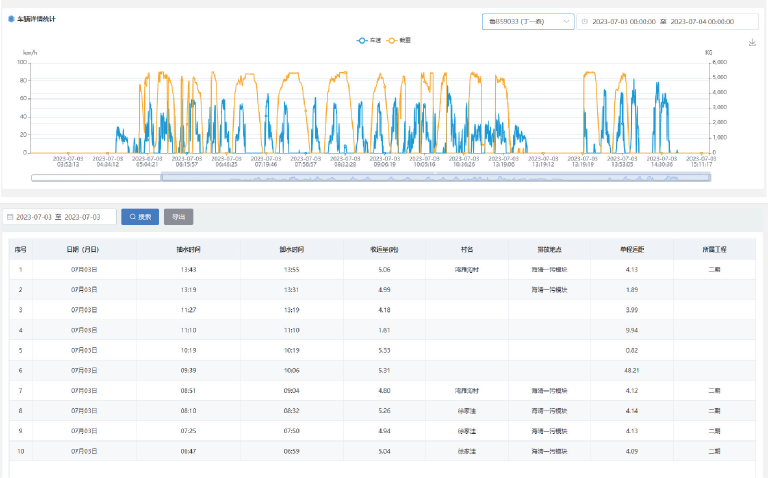Select the tonnage value 4.94
Image resolution: width=768 pixels, height=478 pixels.
pos(384,430)
